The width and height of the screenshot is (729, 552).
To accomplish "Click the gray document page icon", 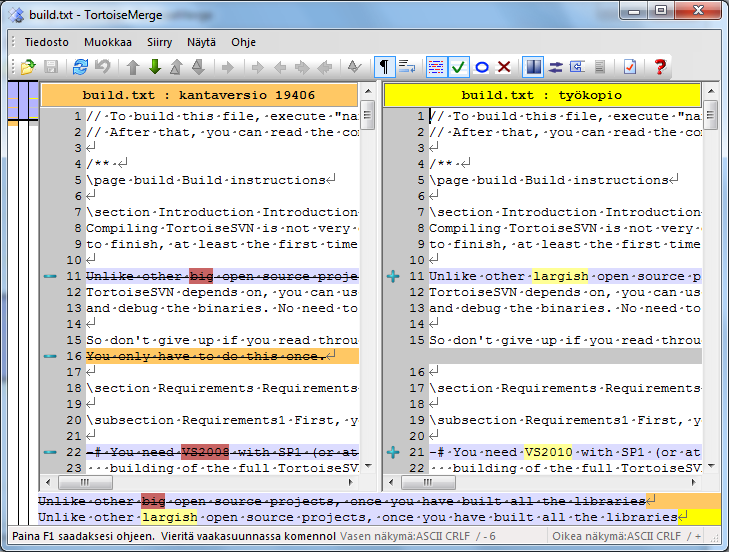I will point(600,67).
